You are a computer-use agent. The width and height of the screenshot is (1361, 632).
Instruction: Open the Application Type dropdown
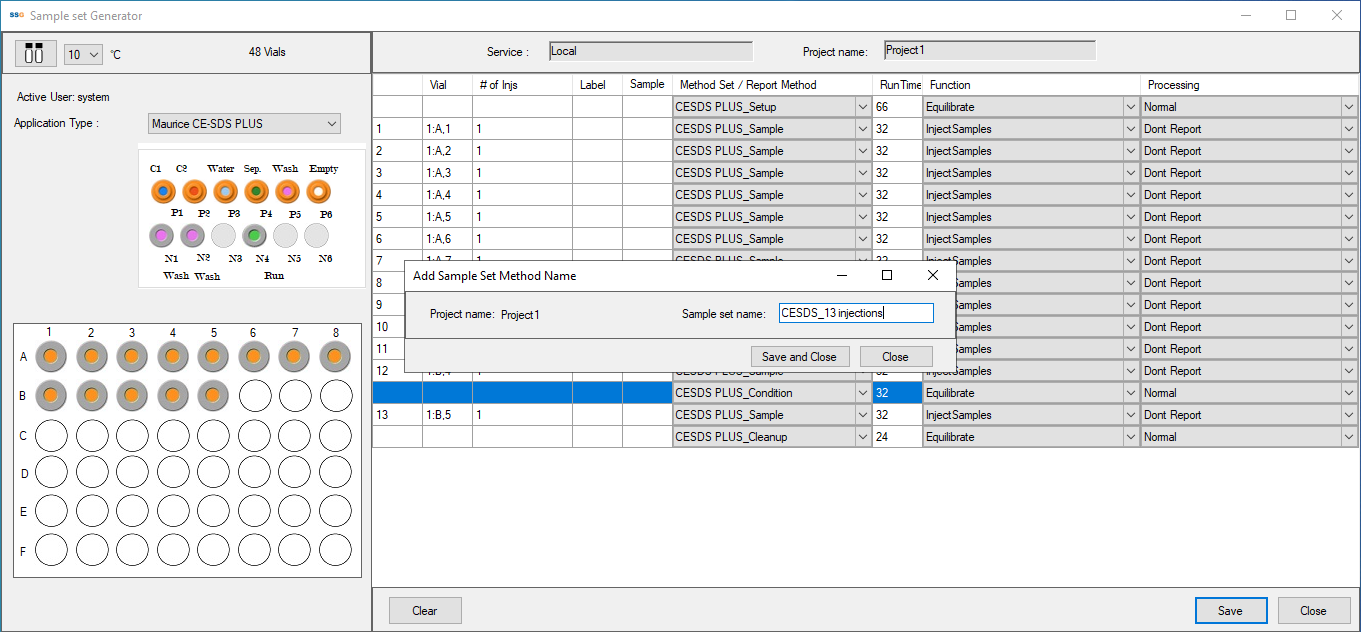click(244, 124)
